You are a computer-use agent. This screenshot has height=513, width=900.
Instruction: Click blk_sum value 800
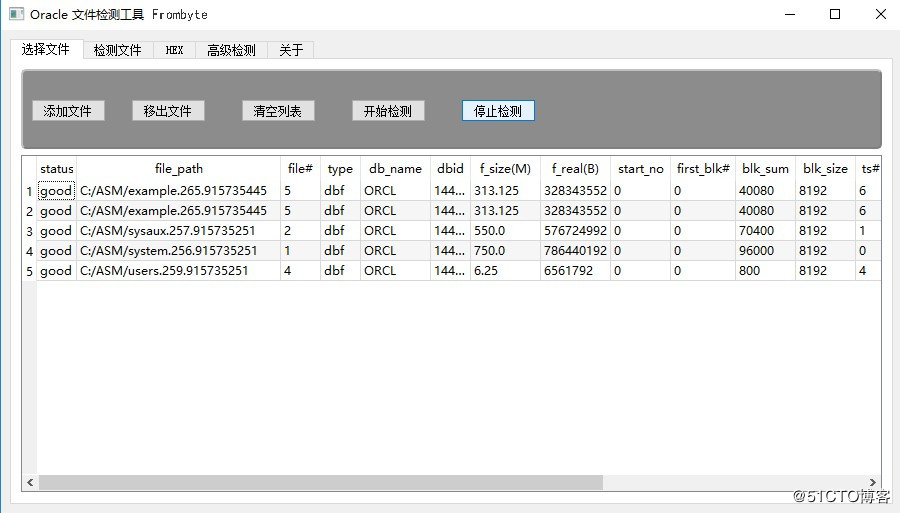click(x=750, y=271)
